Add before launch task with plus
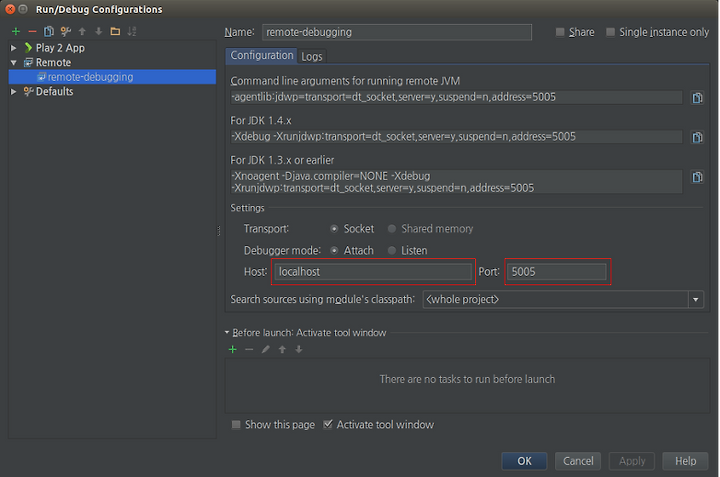Image resolution: width=720 pixels, height=477 pixels. pyautogui.click(x=233, y=349)
